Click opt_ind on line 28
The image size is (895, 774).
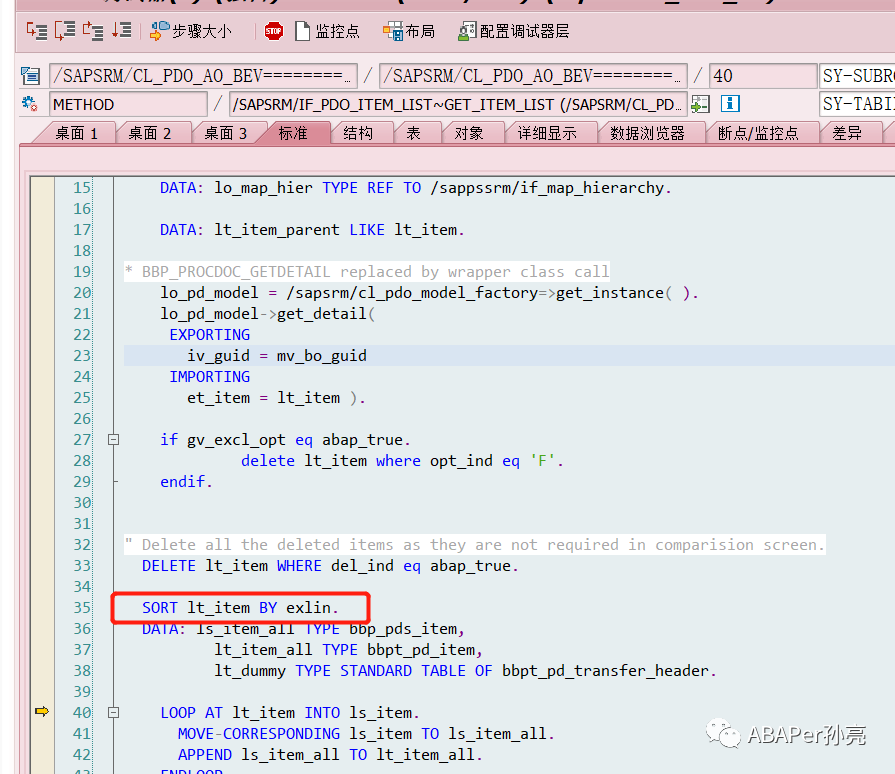click(461, 461)
